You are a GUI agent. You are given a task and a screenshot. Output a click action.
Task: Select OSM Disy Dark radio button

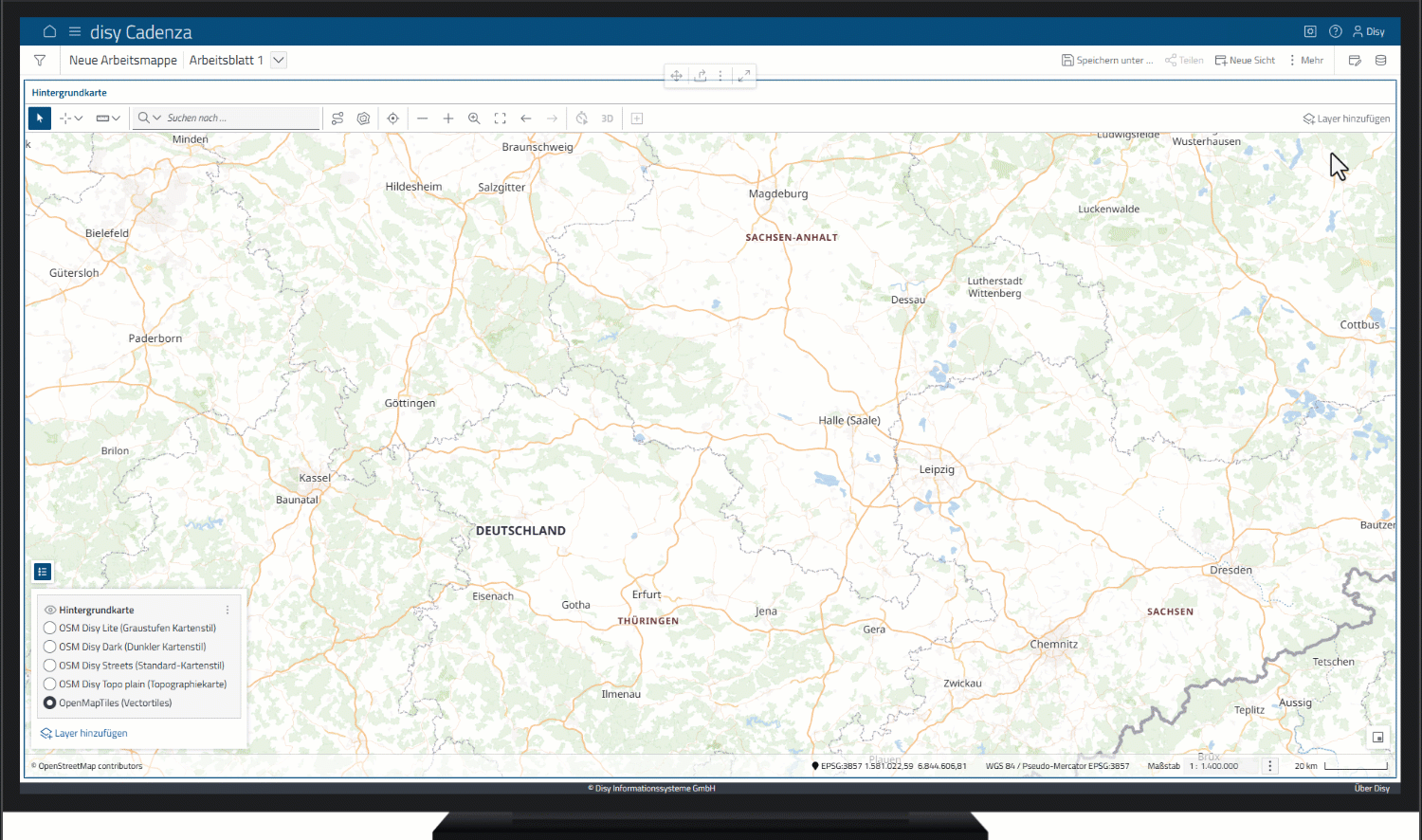(50, 647)
